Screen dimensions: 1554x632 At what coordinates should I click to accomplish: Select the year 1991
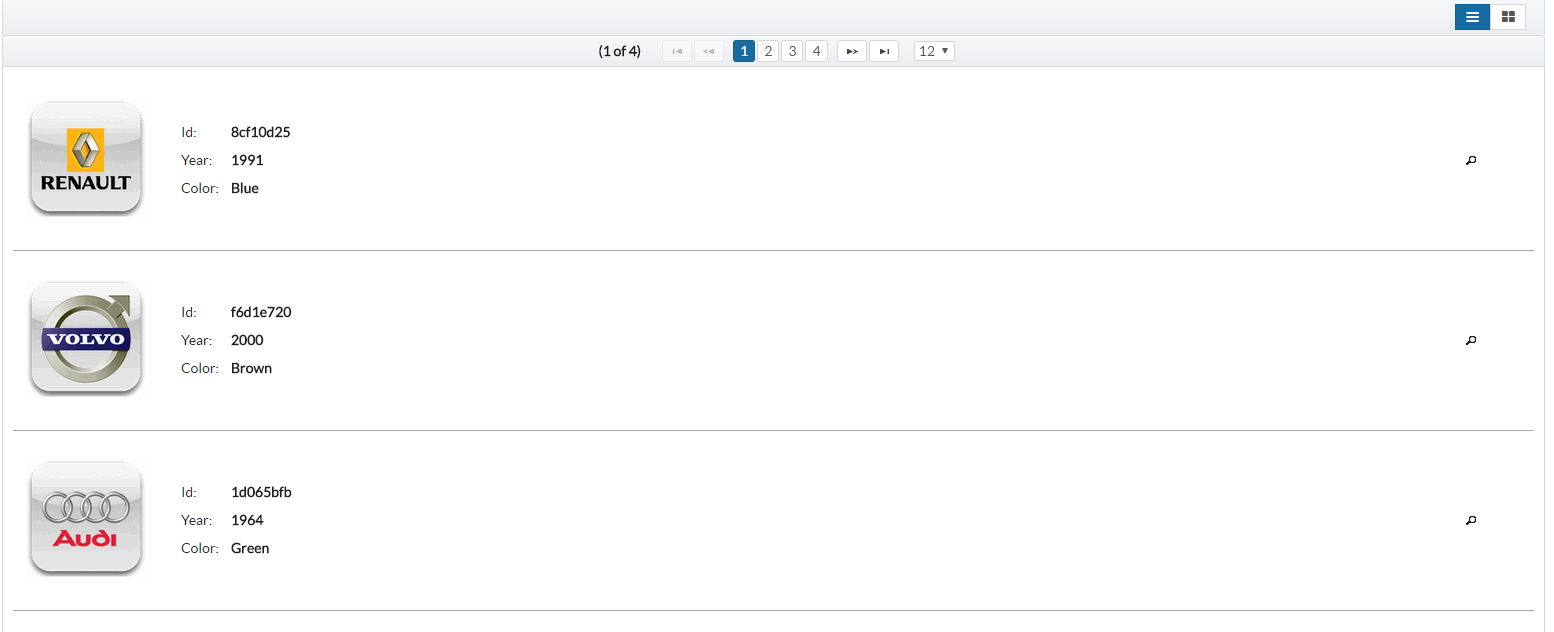pos(247,160)
